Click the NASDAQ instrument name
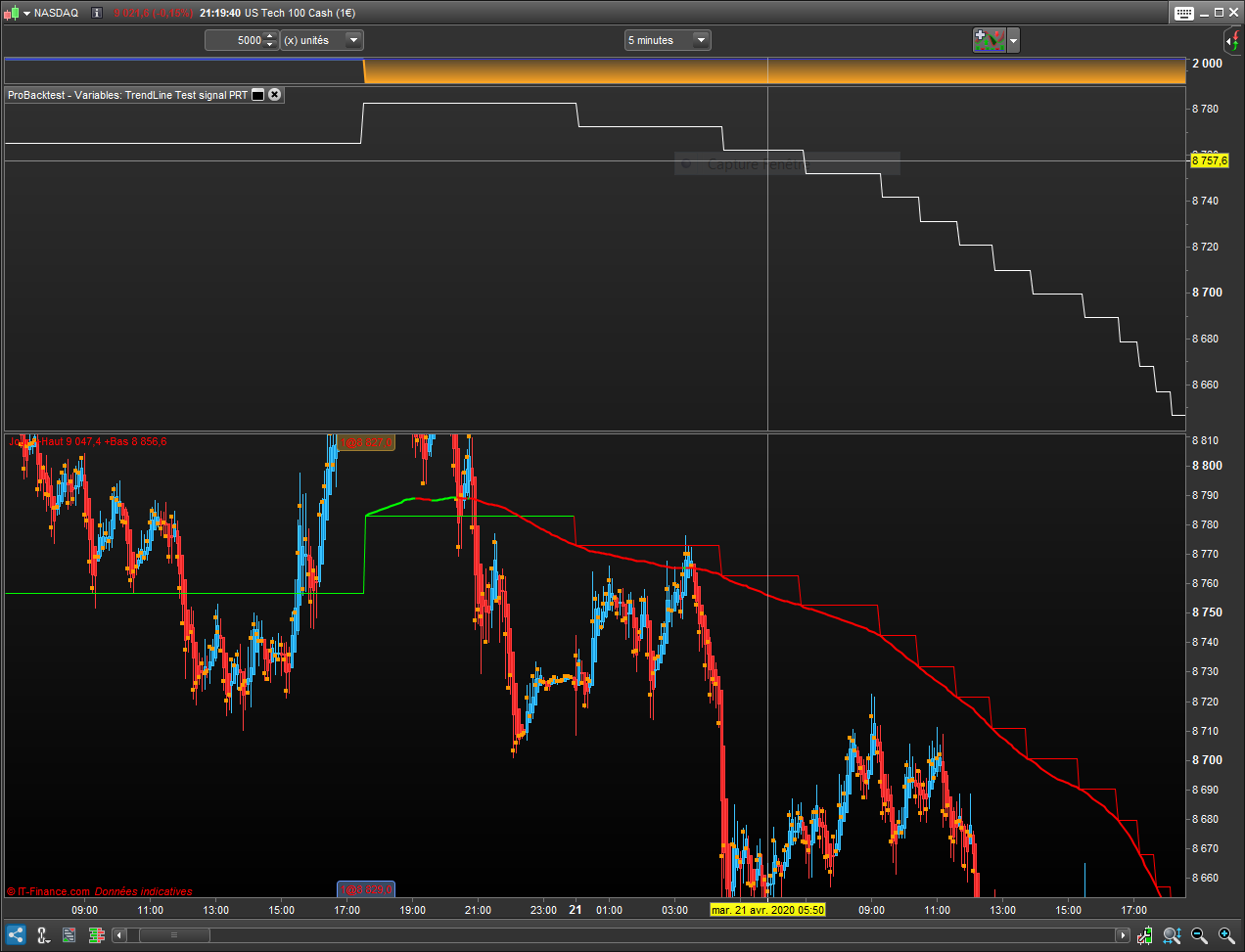The height and width of the screenshot is (952, 1245). pyautogui.click(x=56, y=13)
